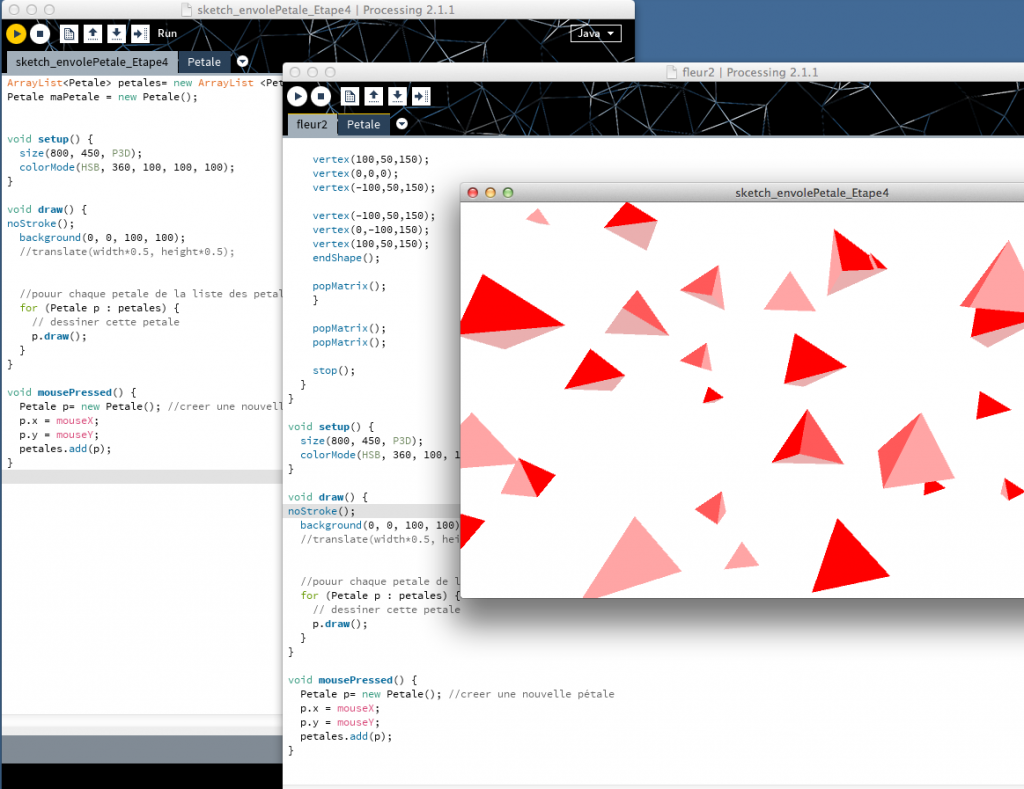Image resolution: width=1024 pixels, height=789 pixels.
Task: Click the Save icon in fleur2 toolbar
Action: [x=397, y=96]
